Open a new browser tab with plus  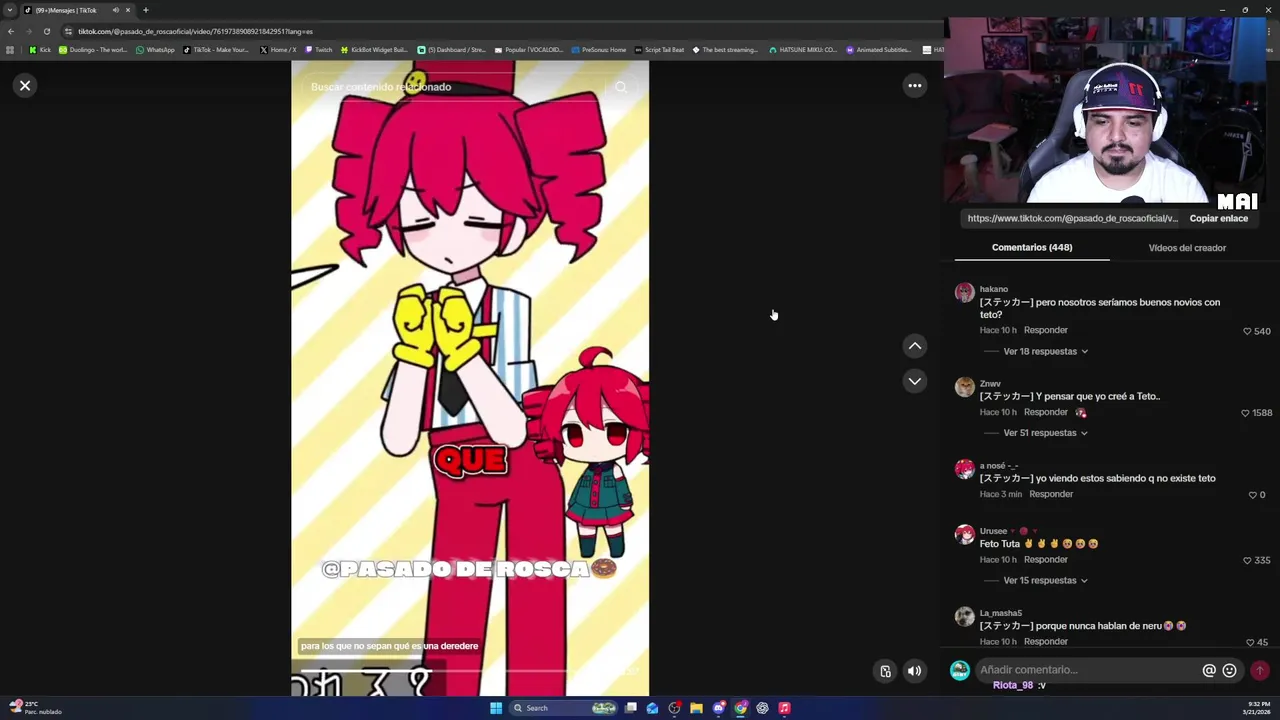[x=145, y=10]
